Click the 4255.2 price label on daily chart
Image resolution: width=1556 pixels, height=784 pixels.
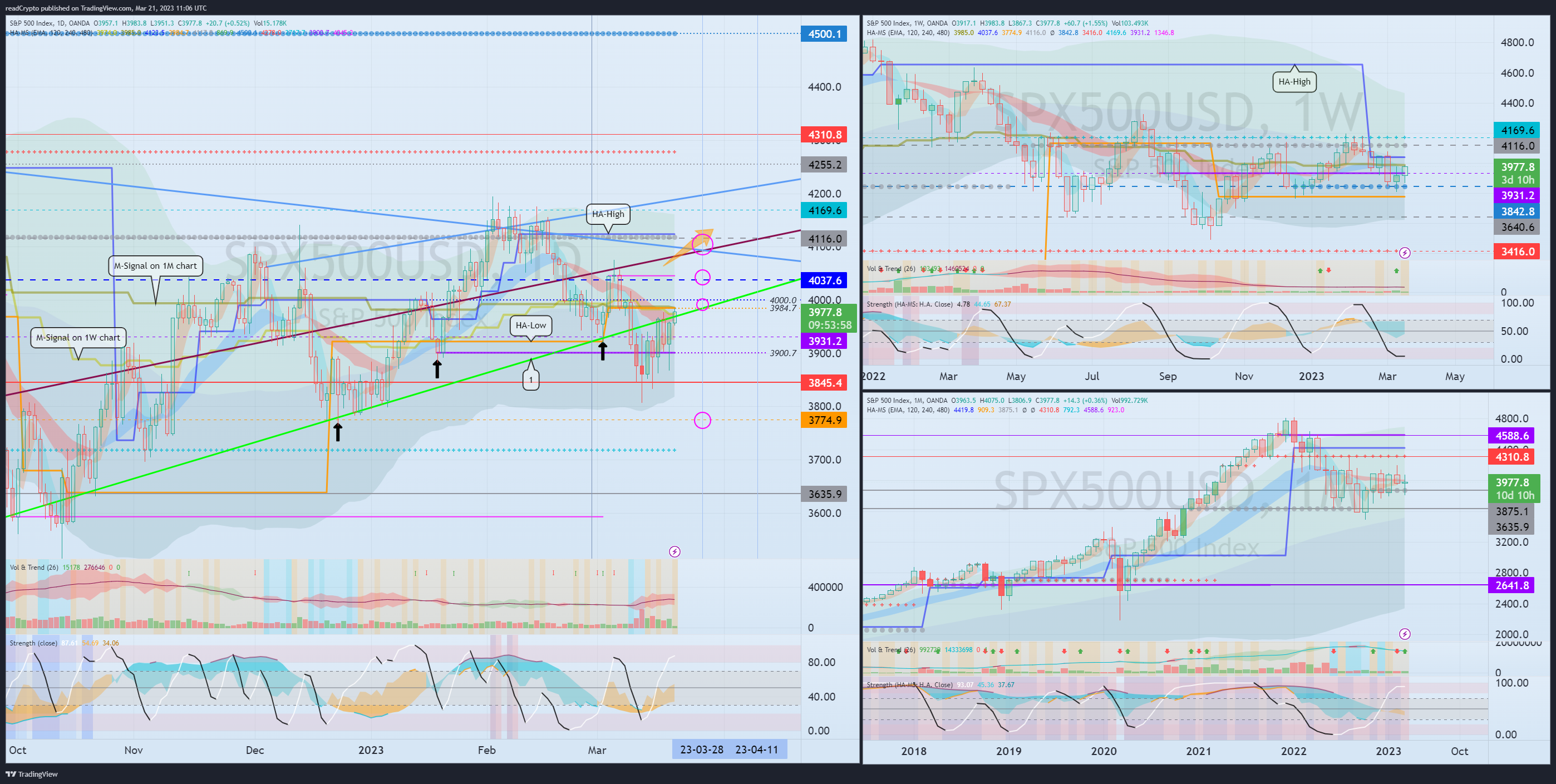pyautogui.click(x=825, y=164)
